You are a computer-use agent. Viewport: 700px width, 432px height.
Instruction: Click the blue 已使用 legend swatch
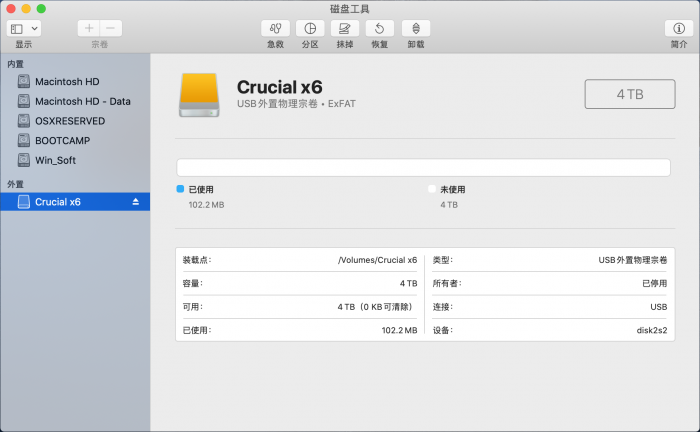[181, 189]
